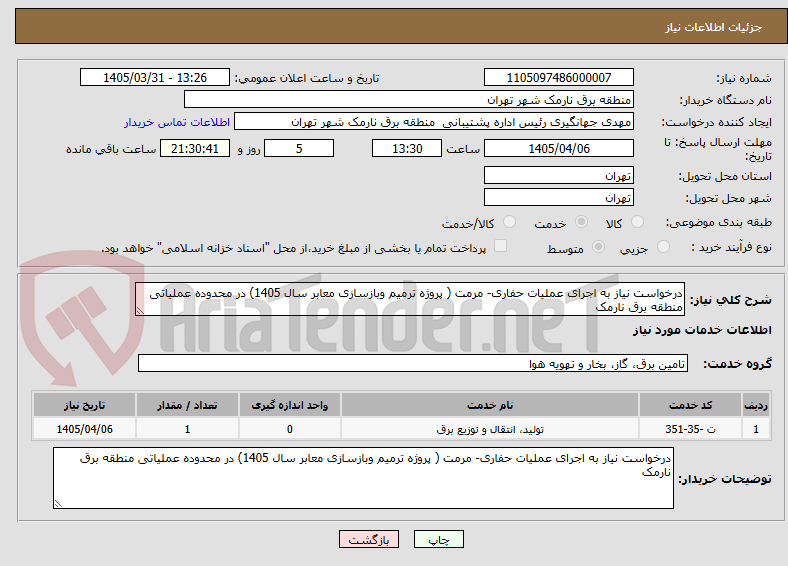Click the اطلاعات خدمات مورد نیاز heading
788x566 pixels.
click(x=702, y=330)
